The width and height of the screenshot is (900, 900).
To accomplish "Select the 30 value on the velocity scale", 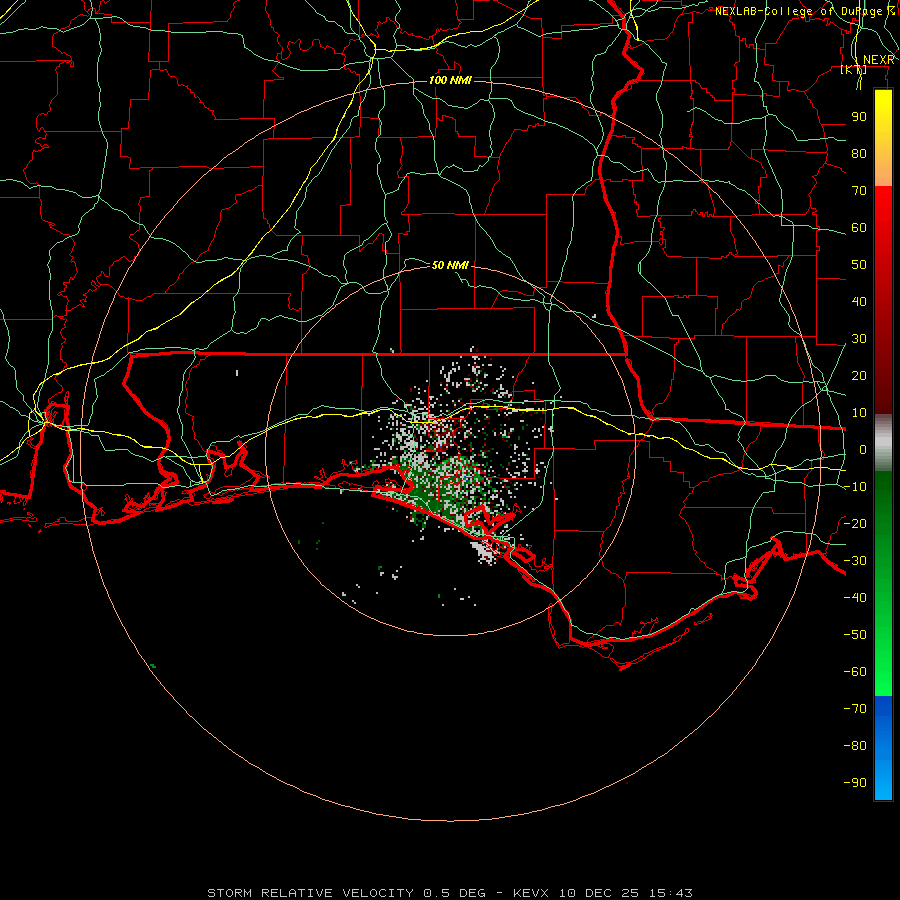I will tap(859, 339).
